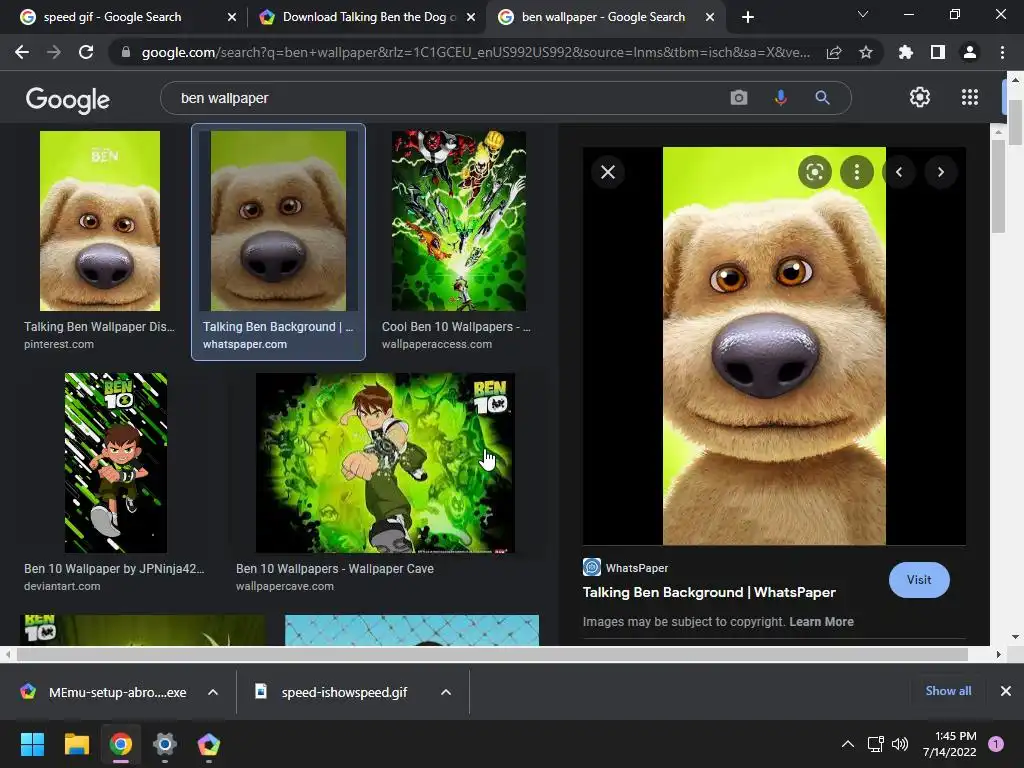Viewport: 1024px width, 768px height.
Task: Toggle Chrome side panel
Action: click(x=938, y=52)
